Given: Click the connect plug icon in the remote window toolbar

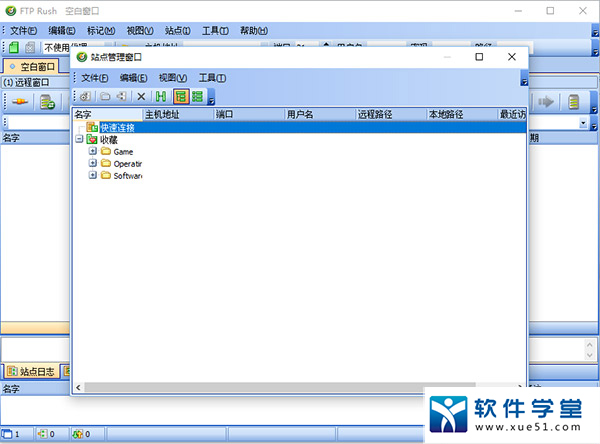Looking at the screenshot, I should (x=20, y=102).
